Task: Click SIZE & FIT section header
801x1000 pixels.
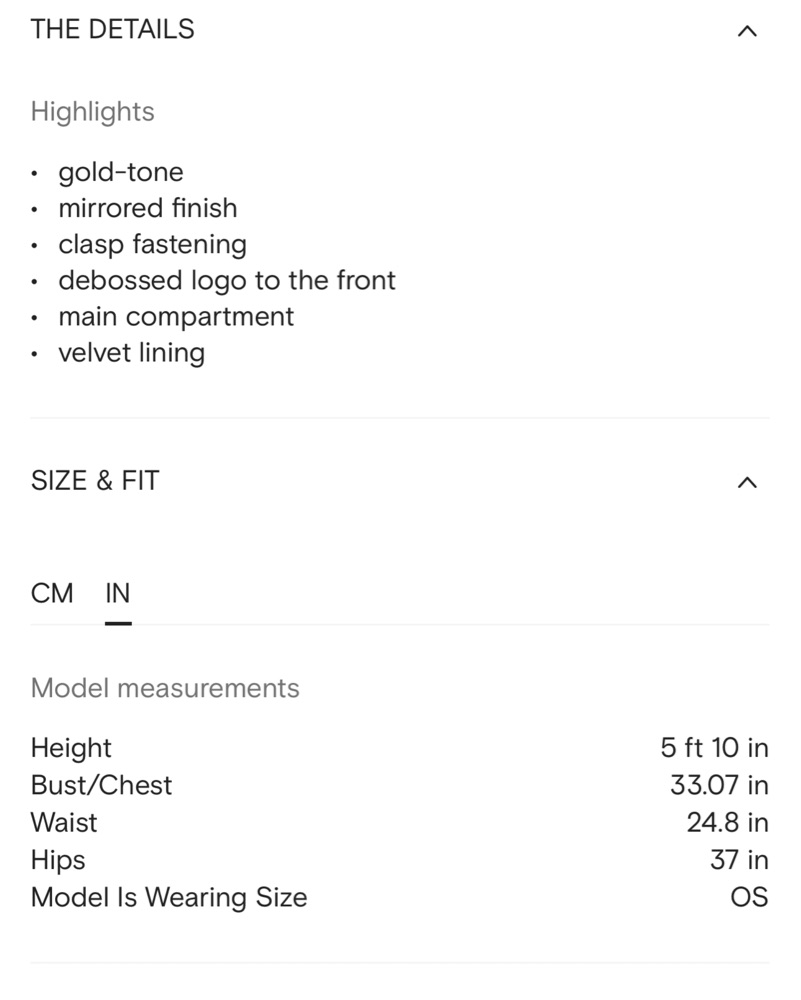Action: (x=95, y=480)
